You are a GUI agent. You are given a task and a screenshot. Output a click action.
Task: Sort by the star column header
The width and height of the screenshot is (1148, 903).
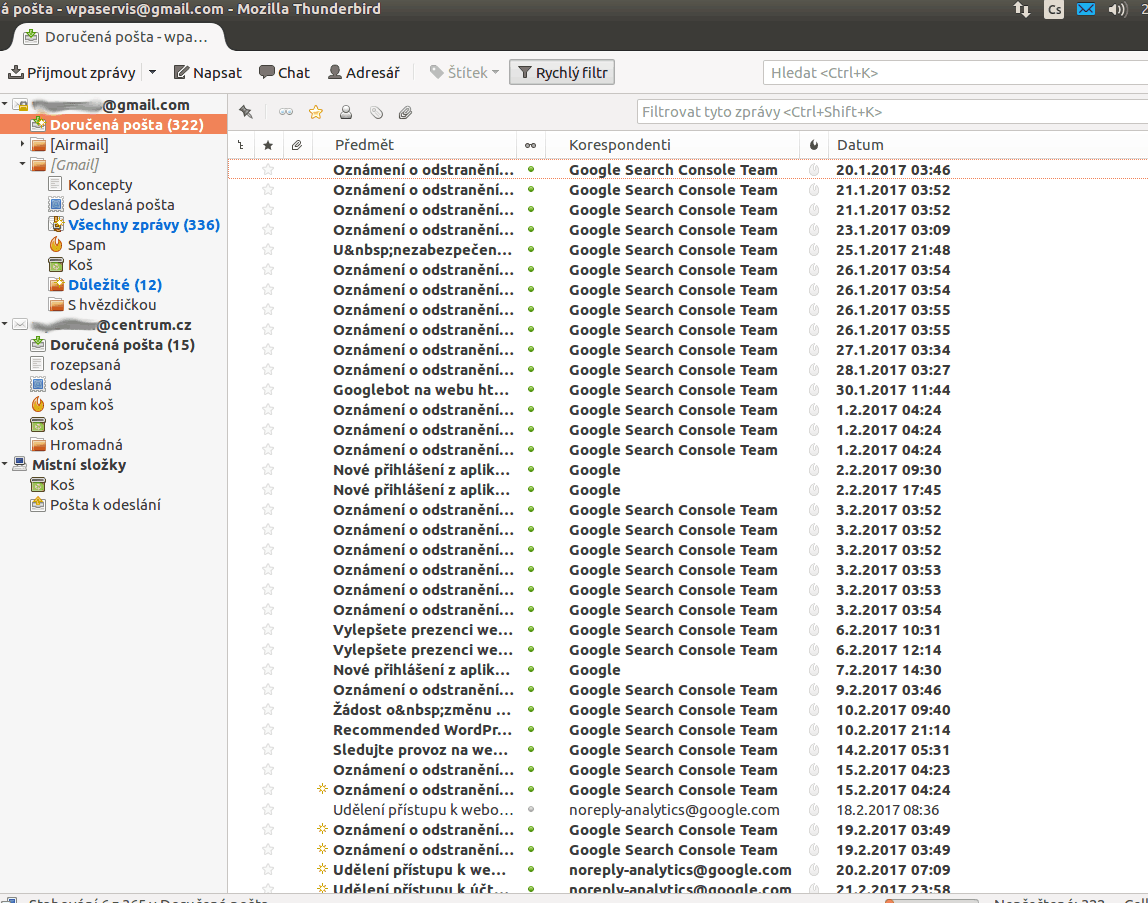pyautogui.click(x=268, y=145)
